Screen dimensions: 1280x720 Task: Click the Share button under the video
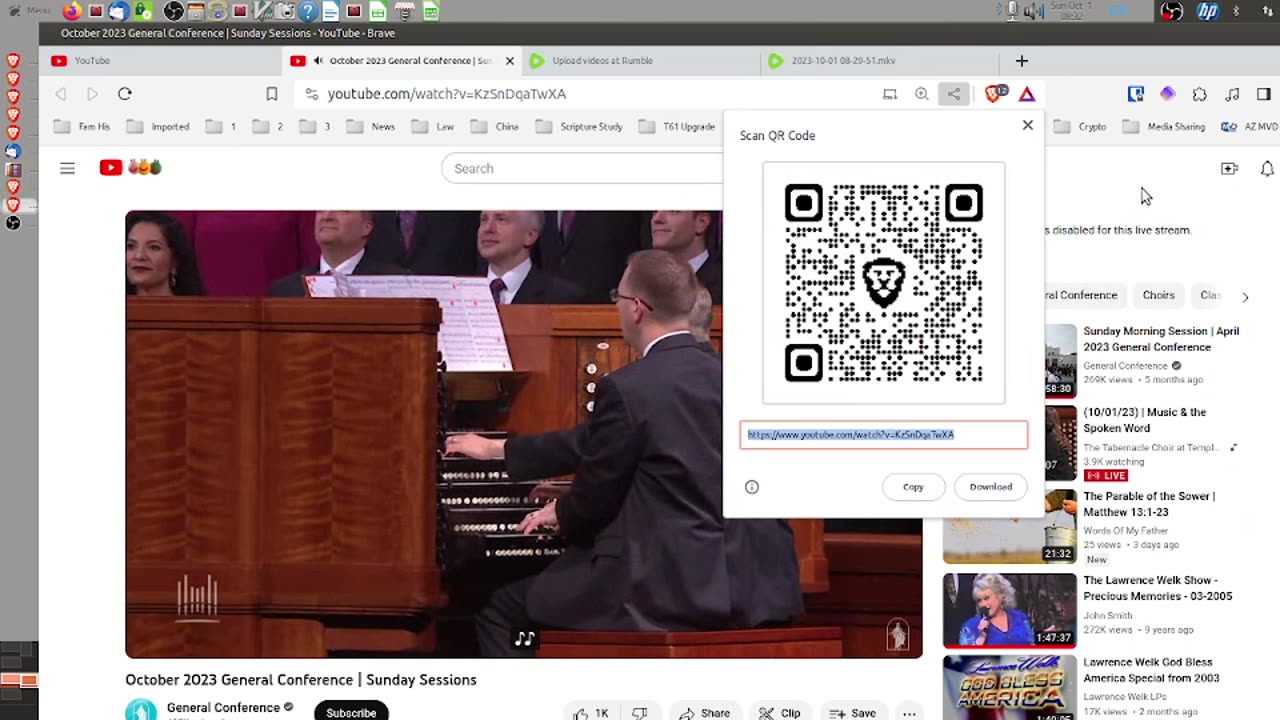coord(705,713)
